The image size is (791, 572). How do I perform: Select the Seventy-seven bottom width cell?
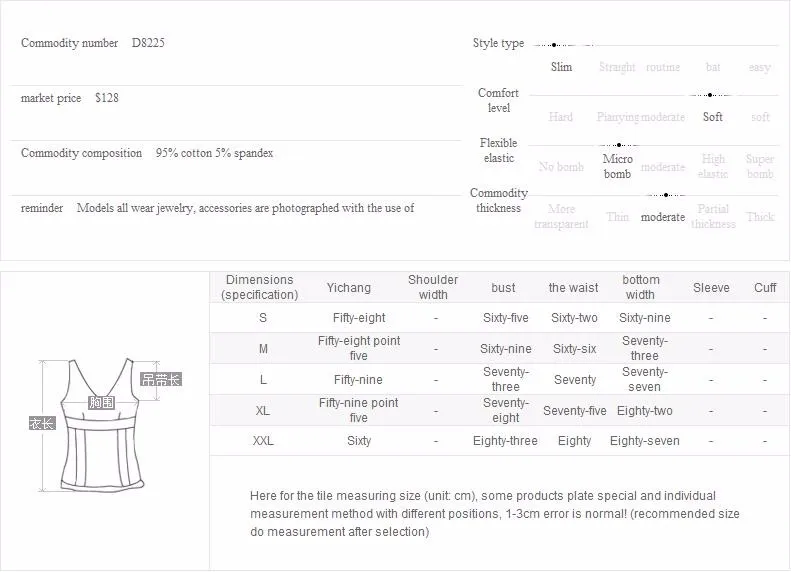[645, 379]
